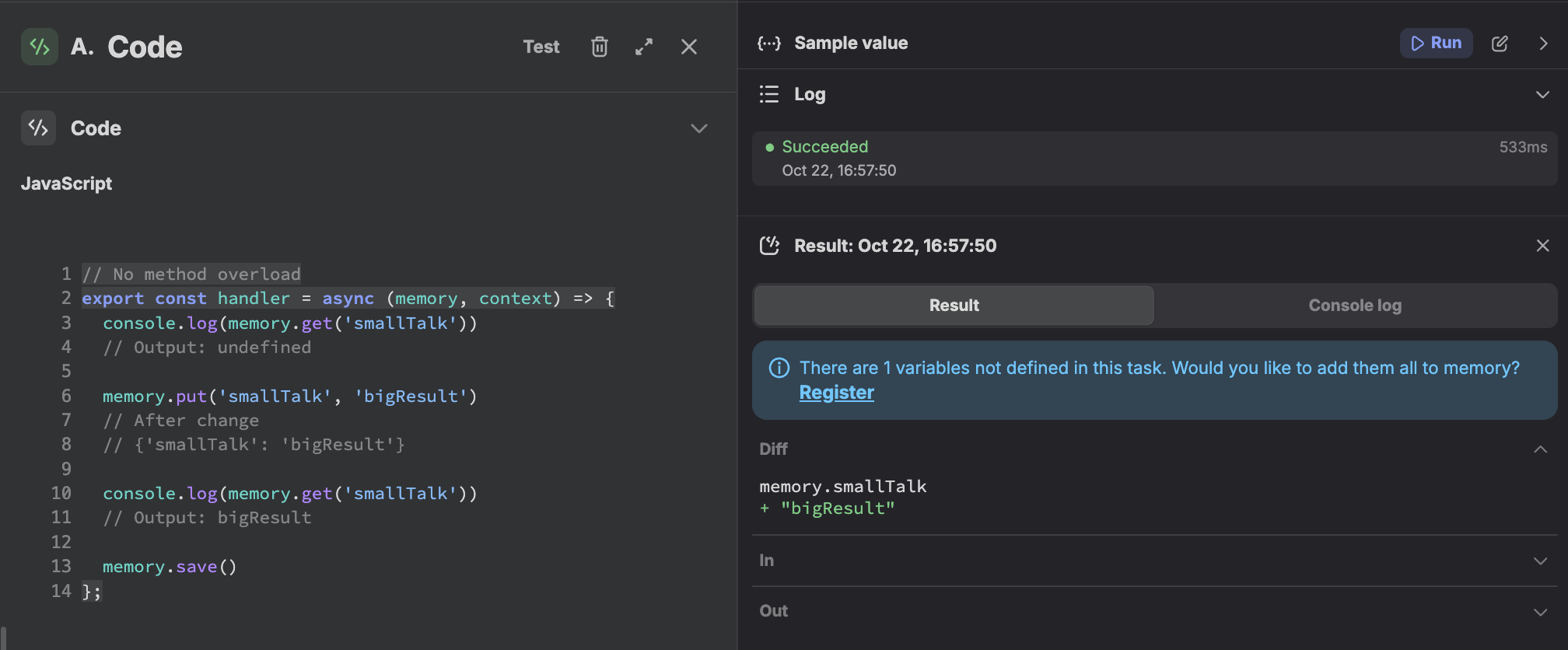This screenshot has height=650, width=1568.
Task: Collapse the Diff section
Action: click(1540, 449)
